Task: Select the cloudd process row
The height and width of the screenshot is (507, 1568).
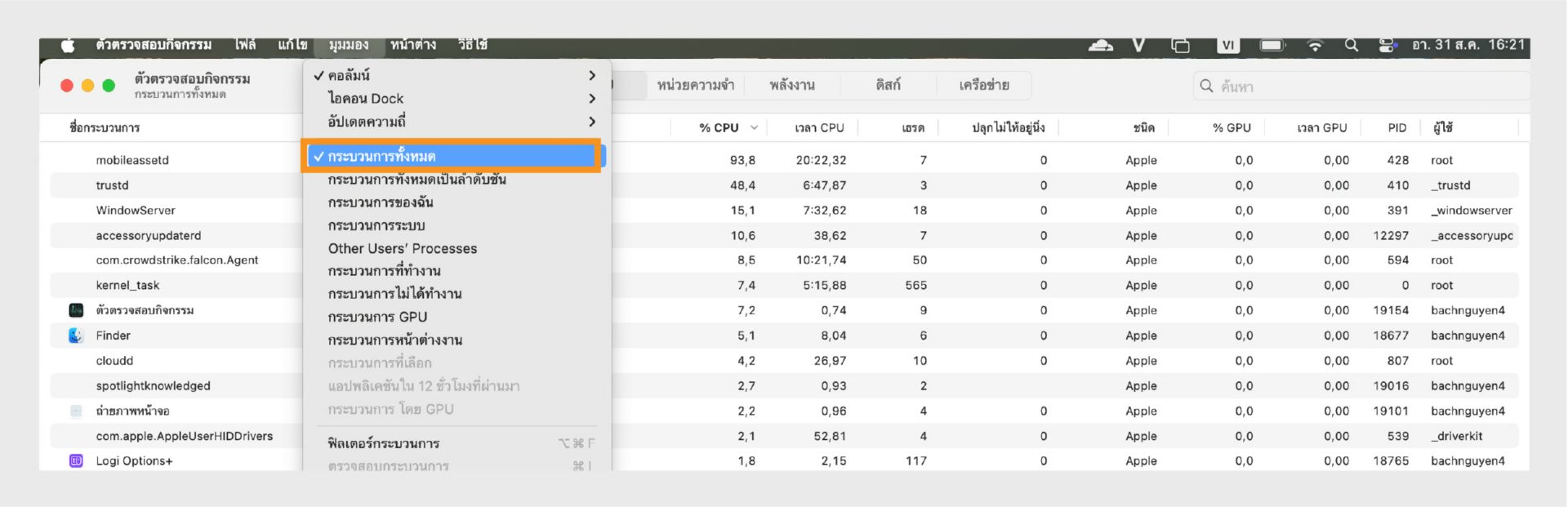Action: click(x=784, y=360)
